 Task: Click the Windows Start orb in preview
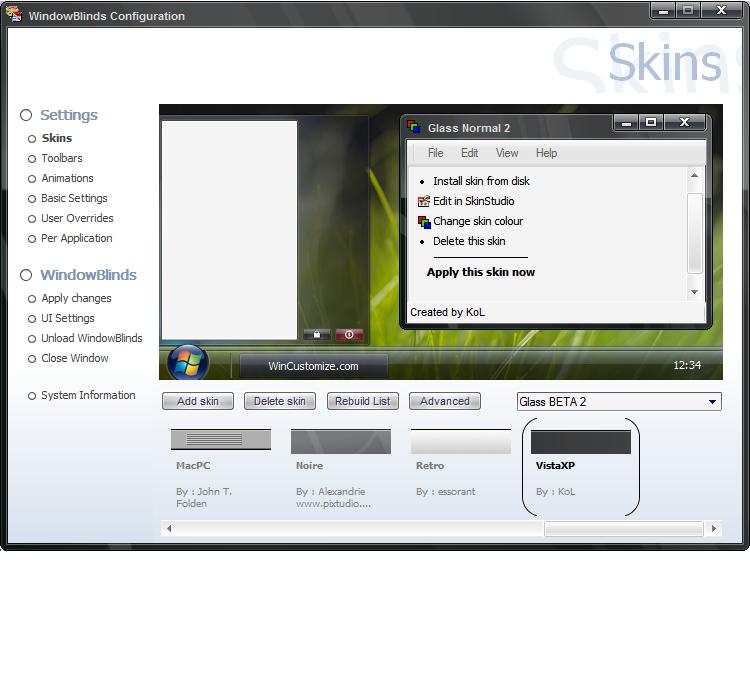[x=188, y=362]
